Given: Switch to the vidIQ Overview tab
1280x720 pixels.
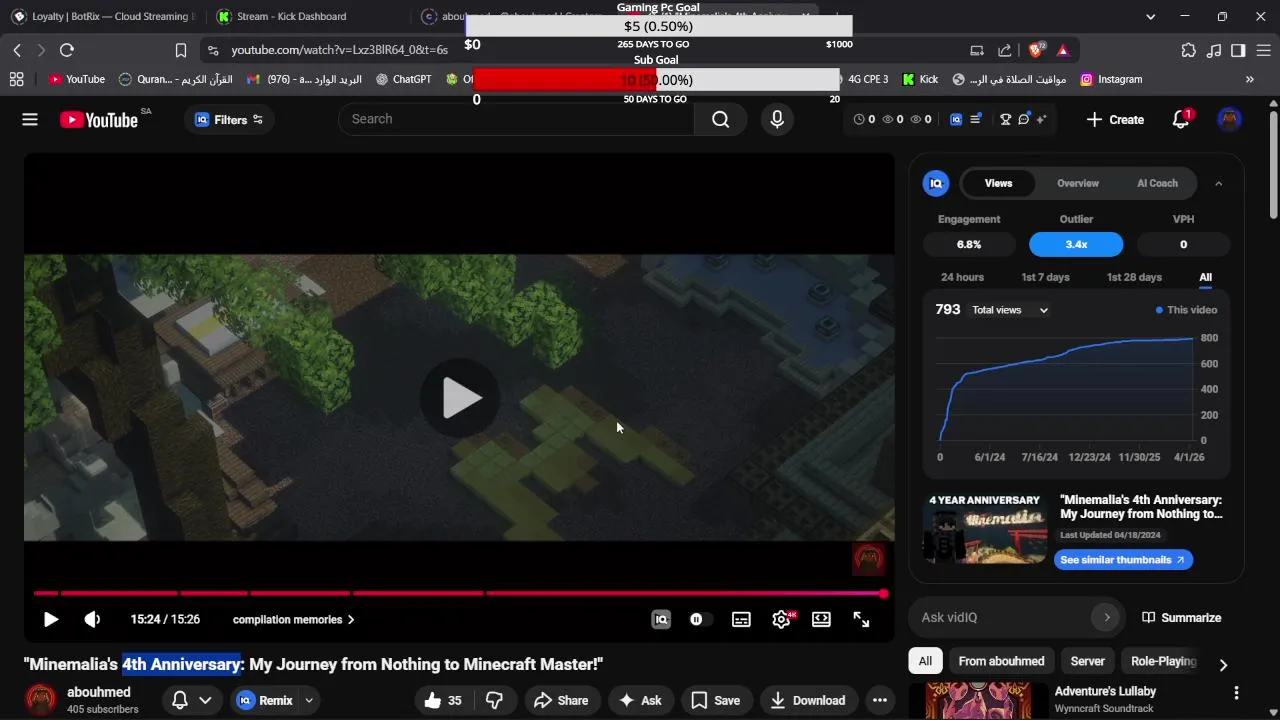Looking at the screenshot, I should pyautogui.click(x=1078, y=183).
